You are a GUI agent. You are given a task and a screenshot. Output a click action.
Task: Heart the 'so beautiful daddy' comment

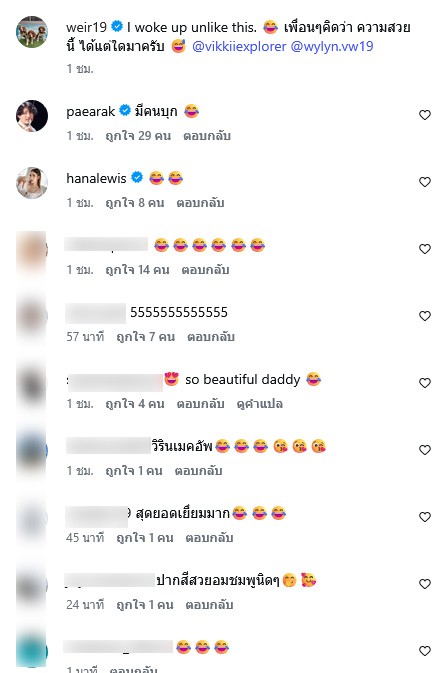coord(424,383)
